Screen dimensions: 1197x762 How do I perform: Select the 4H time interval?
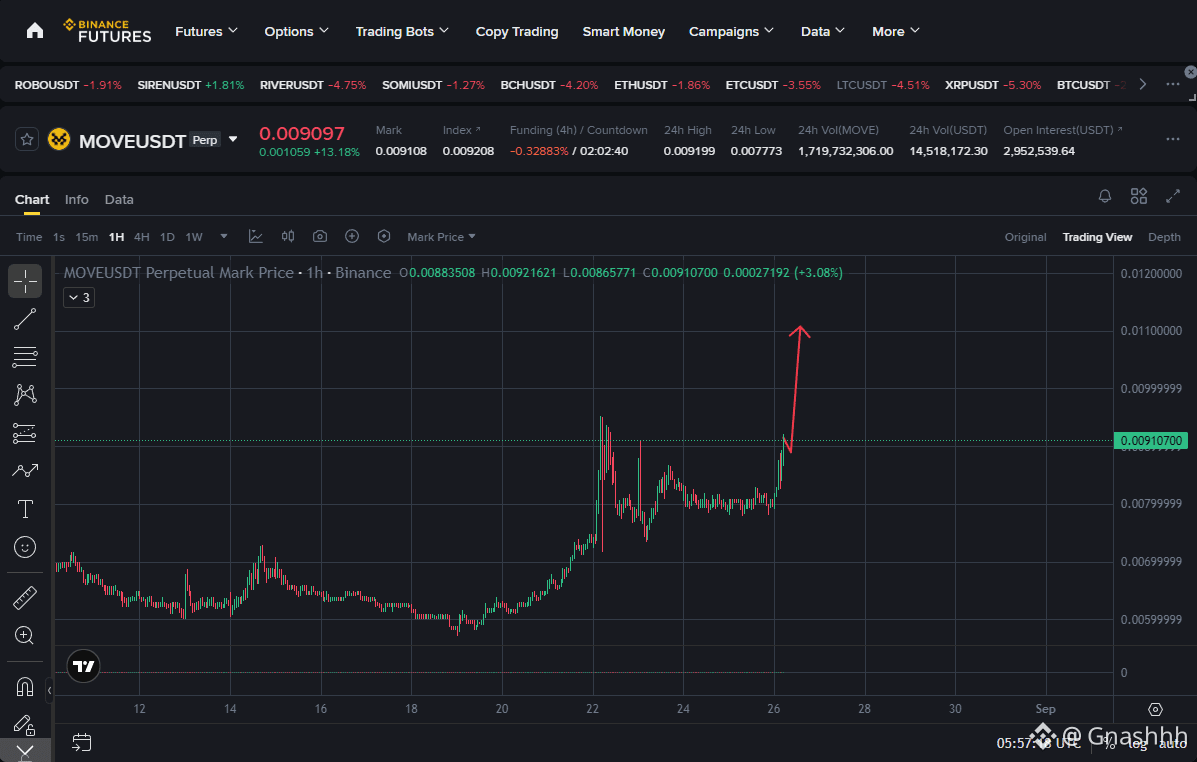pos(141,237)
